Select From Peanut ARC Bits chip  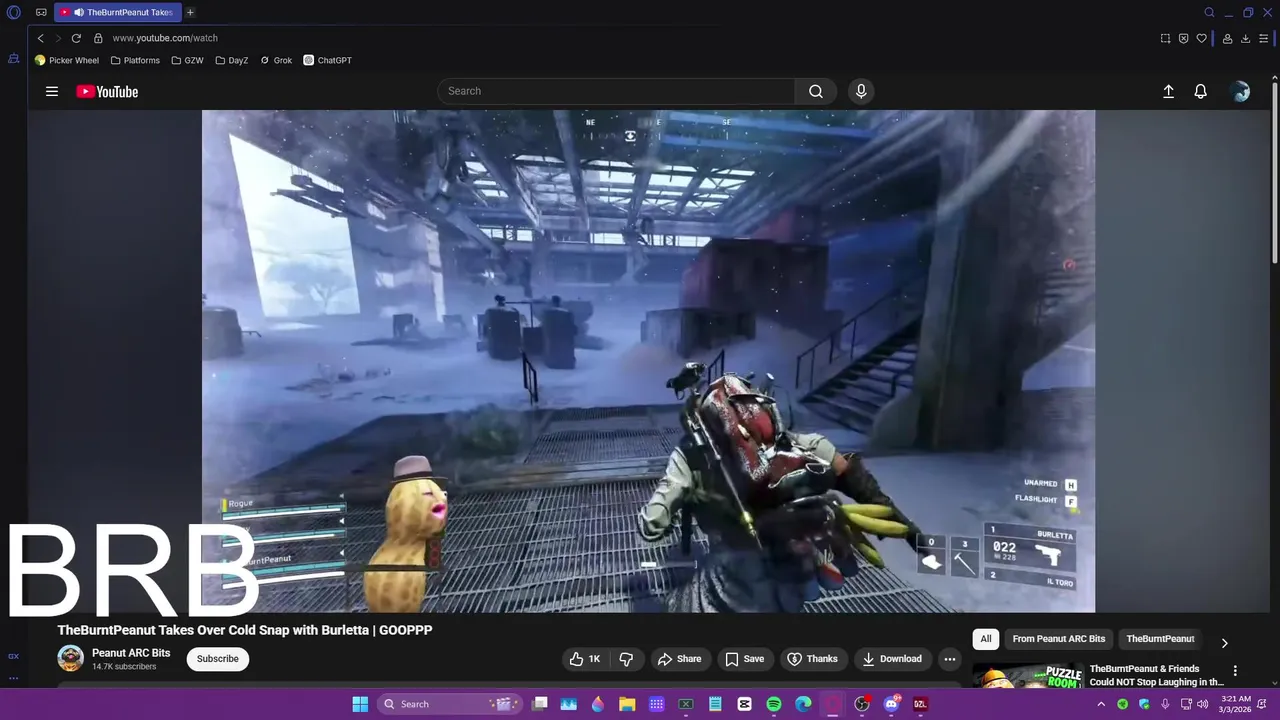[1058, 639]
